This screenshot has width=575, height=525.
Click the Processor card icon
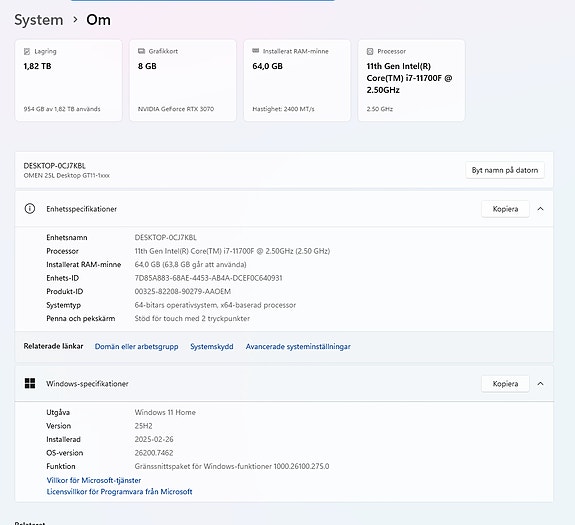(370, 51)
